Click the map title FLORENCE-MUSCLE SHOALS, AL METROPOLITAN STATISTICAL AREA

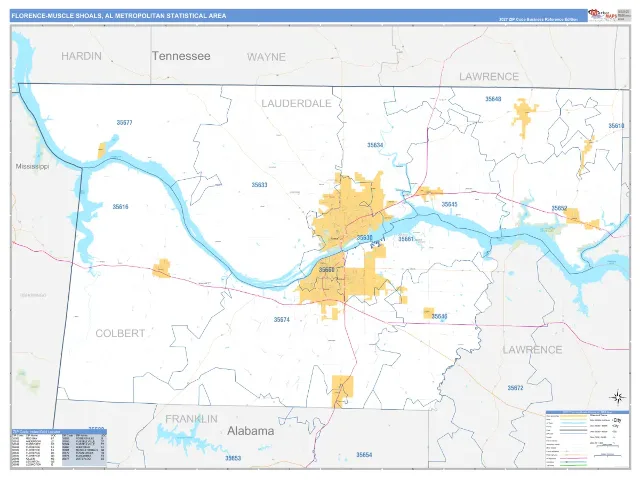(x=118, y=16)
